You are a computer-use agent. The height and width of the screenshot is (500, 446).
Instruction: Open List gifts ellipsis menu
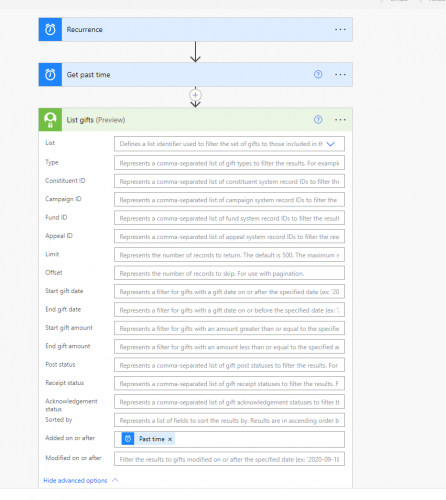click(x=340, y=119)
